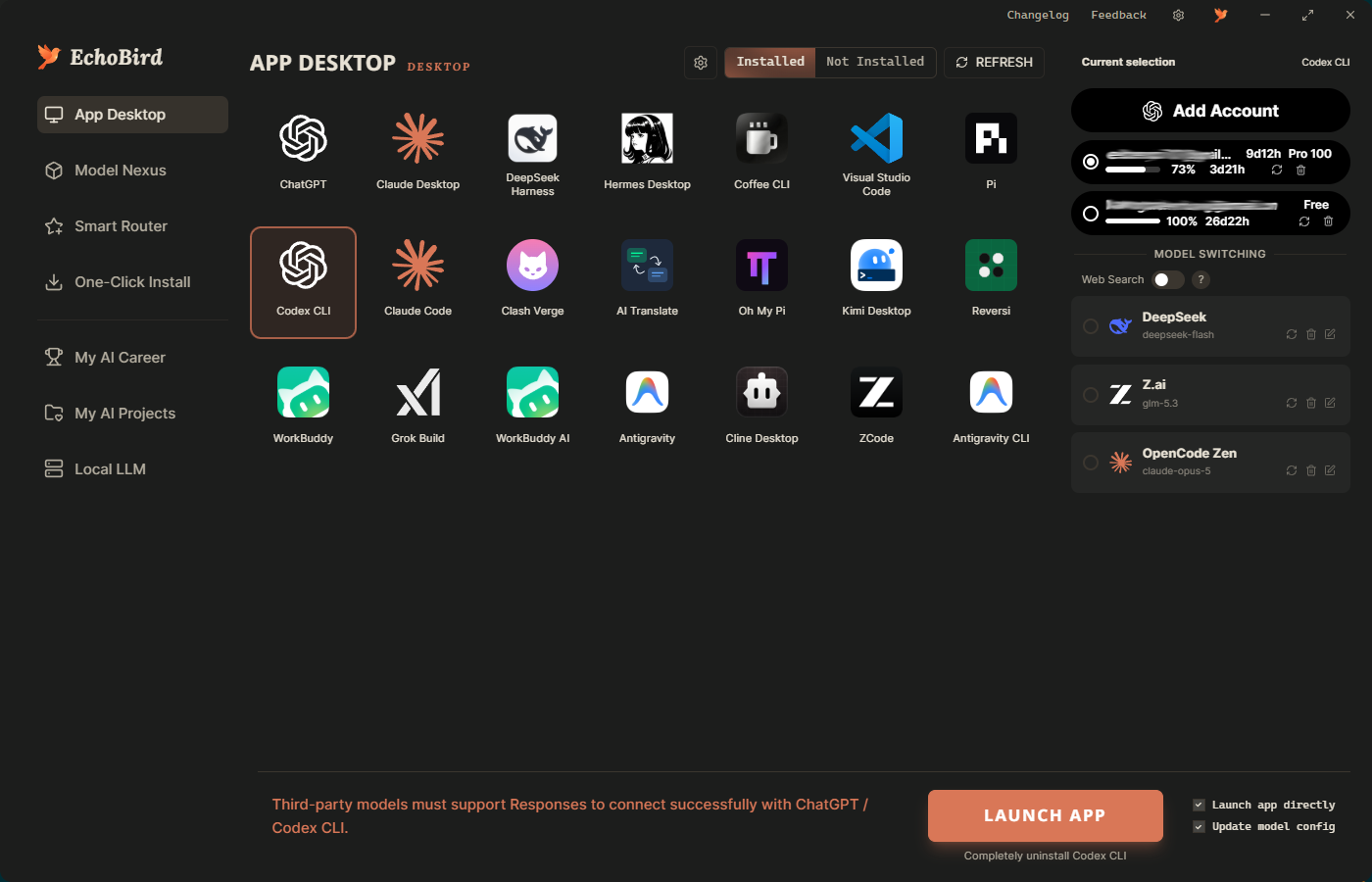Select the Reversi app
The height and width of the screenshot is (882, 1372).
click(991, 282)
